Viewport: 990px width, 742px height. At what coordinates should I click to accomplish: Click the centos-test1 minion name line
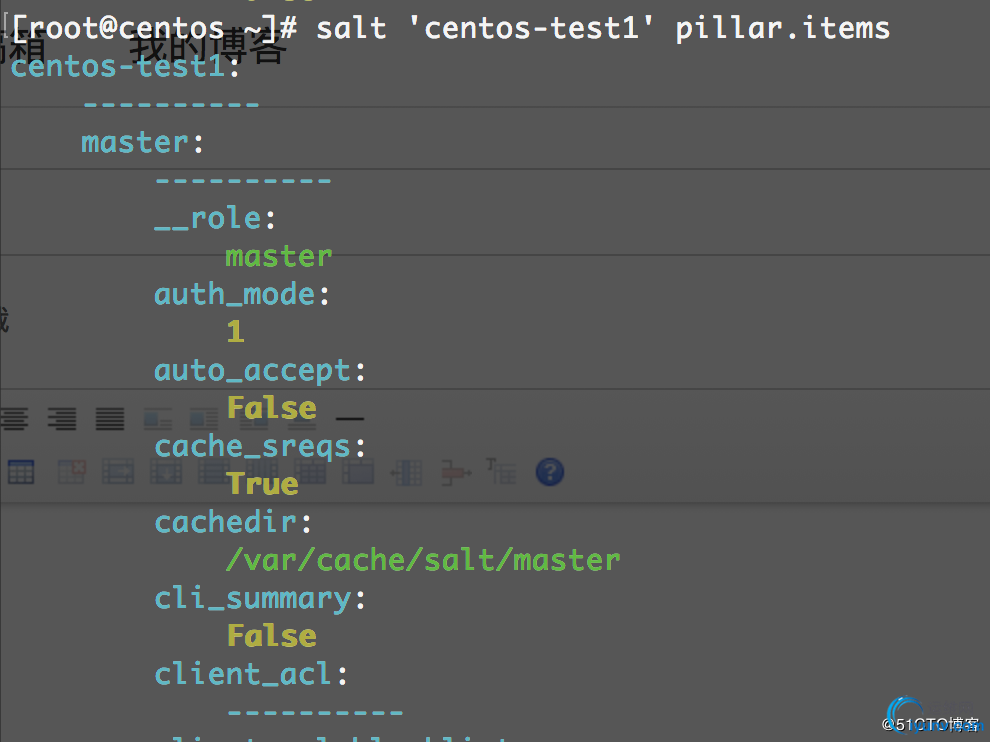coord(125,66)
